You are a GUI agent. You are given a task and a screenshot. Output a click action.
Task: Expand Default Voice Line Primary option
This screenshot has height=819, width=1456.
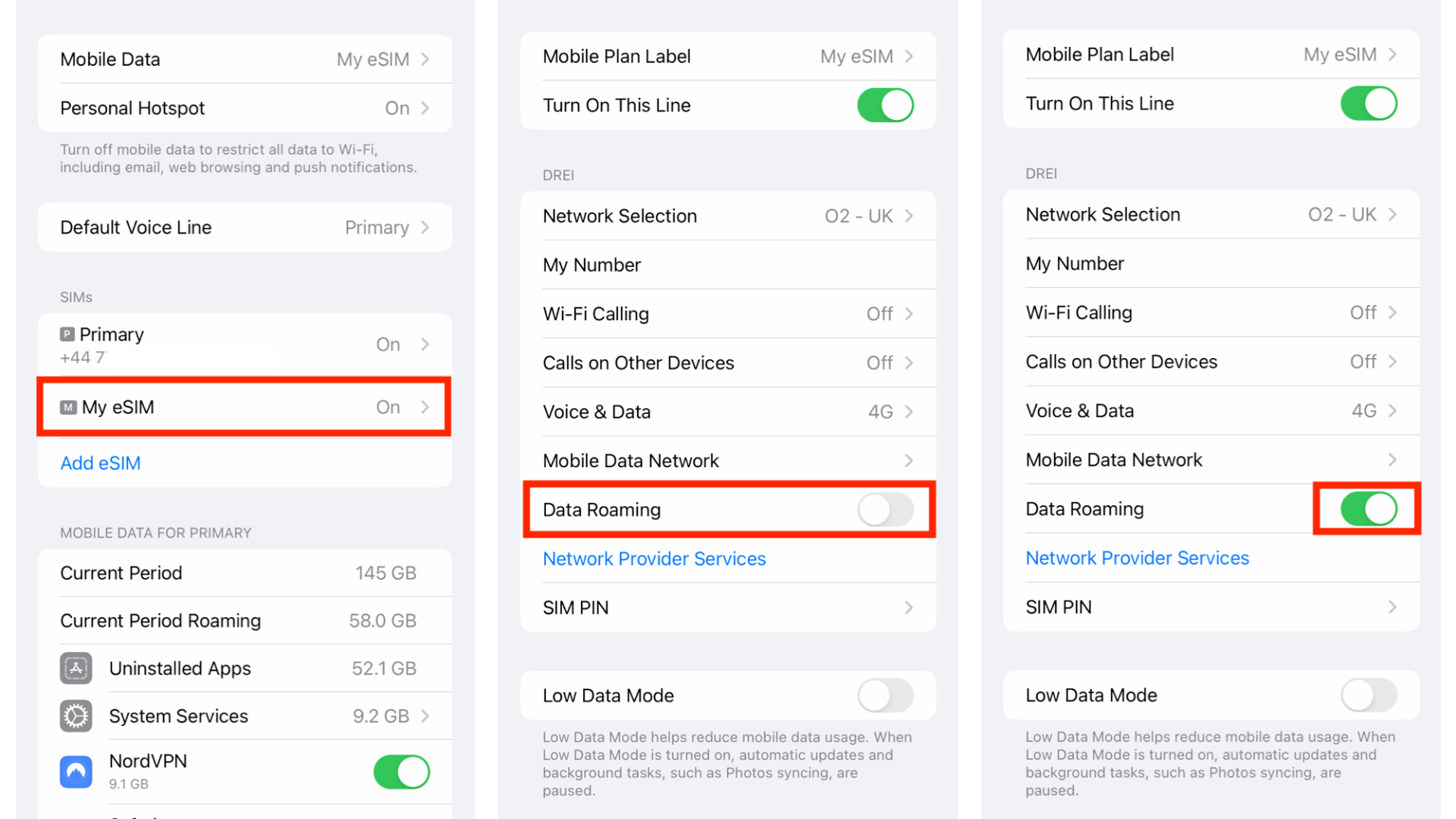[x=425, y=227]
